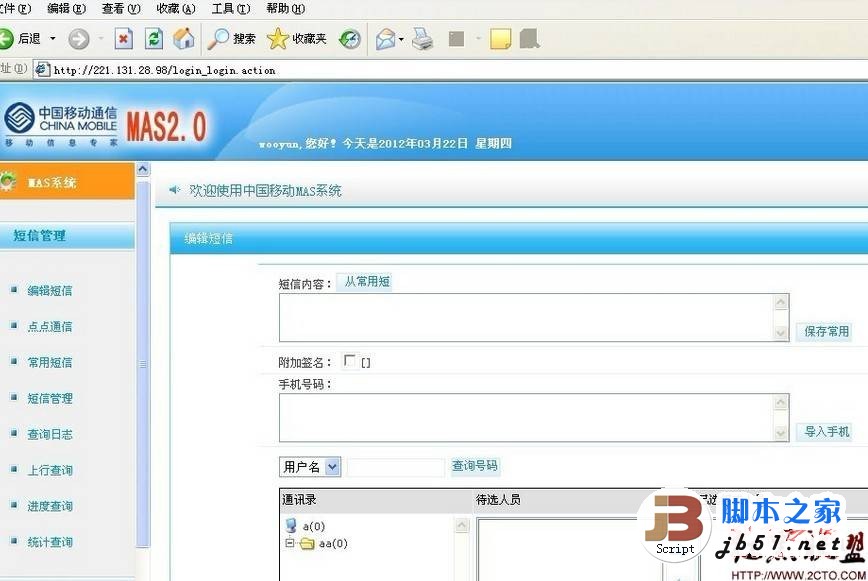Click the Refresh page icon
868x581 pixels.
coord(152,38)
